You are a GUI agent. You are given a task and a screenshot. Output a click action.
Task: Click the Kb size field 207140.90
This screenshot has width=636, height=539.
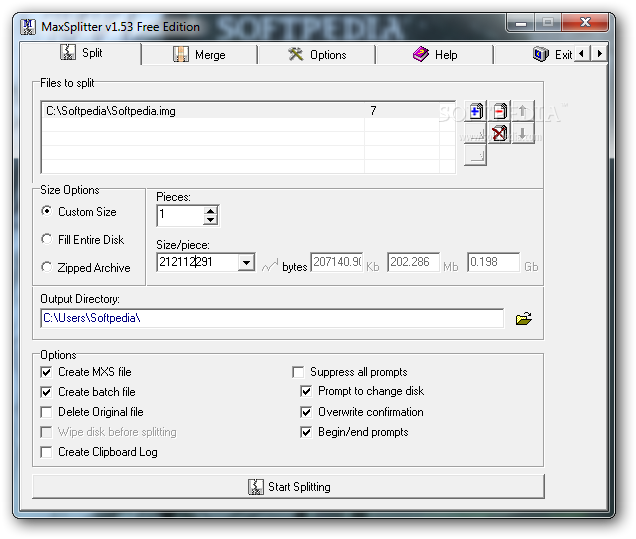[337, 262]
